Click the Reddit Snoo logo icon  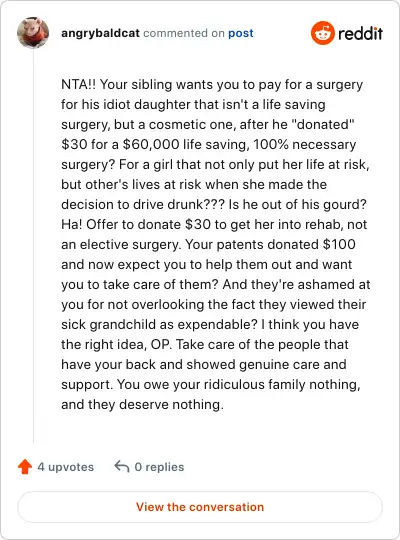pyautogui.click(x=322, y=33)
